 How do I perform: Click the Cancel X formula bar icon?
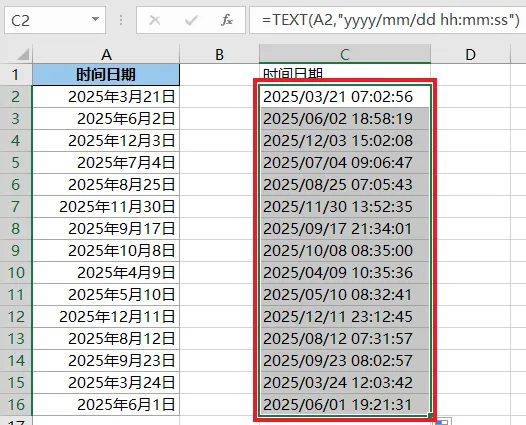pyautogui.click(x=154, y=20)
